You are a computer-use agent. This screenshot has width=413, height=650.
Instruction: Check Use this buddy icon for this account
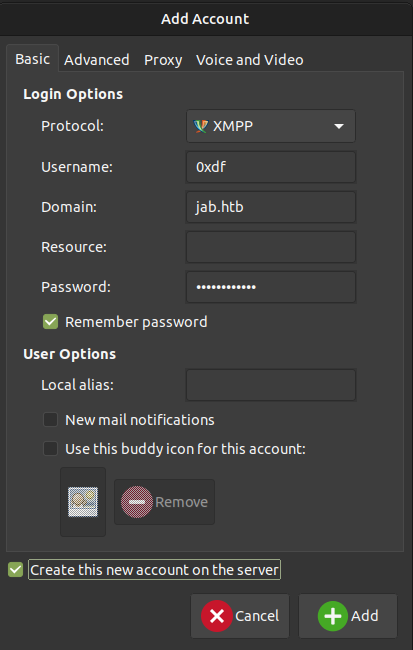click(x=51, y=449)
